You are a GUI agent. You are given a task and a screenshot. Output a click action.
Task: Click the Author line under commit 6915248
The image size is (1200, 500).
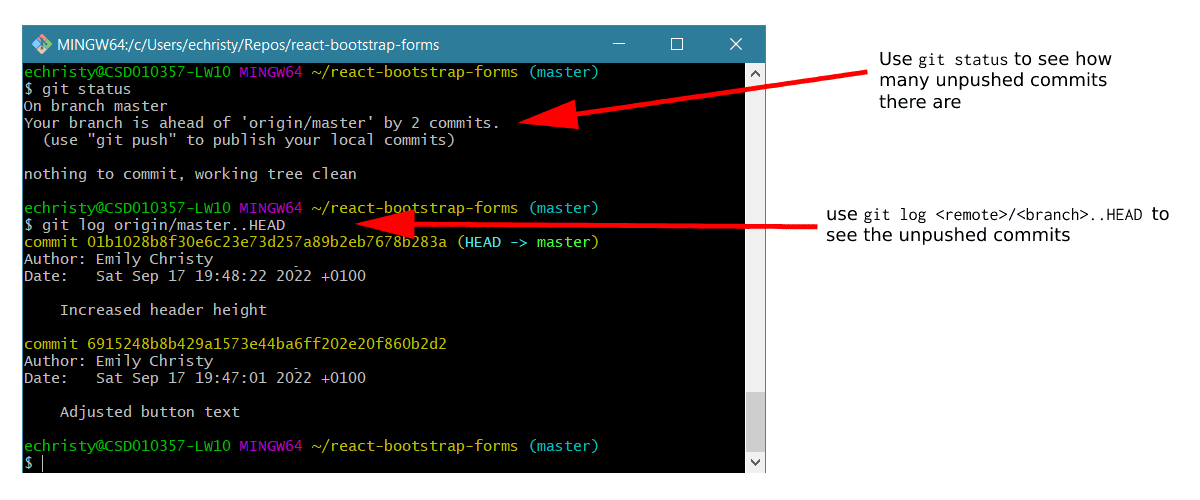118,361
